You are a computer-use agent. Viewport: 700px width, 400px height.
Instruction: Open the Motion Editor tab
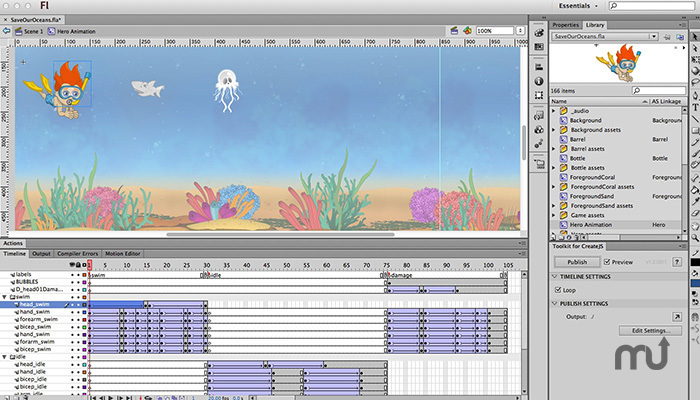click(x=121, y=254)
